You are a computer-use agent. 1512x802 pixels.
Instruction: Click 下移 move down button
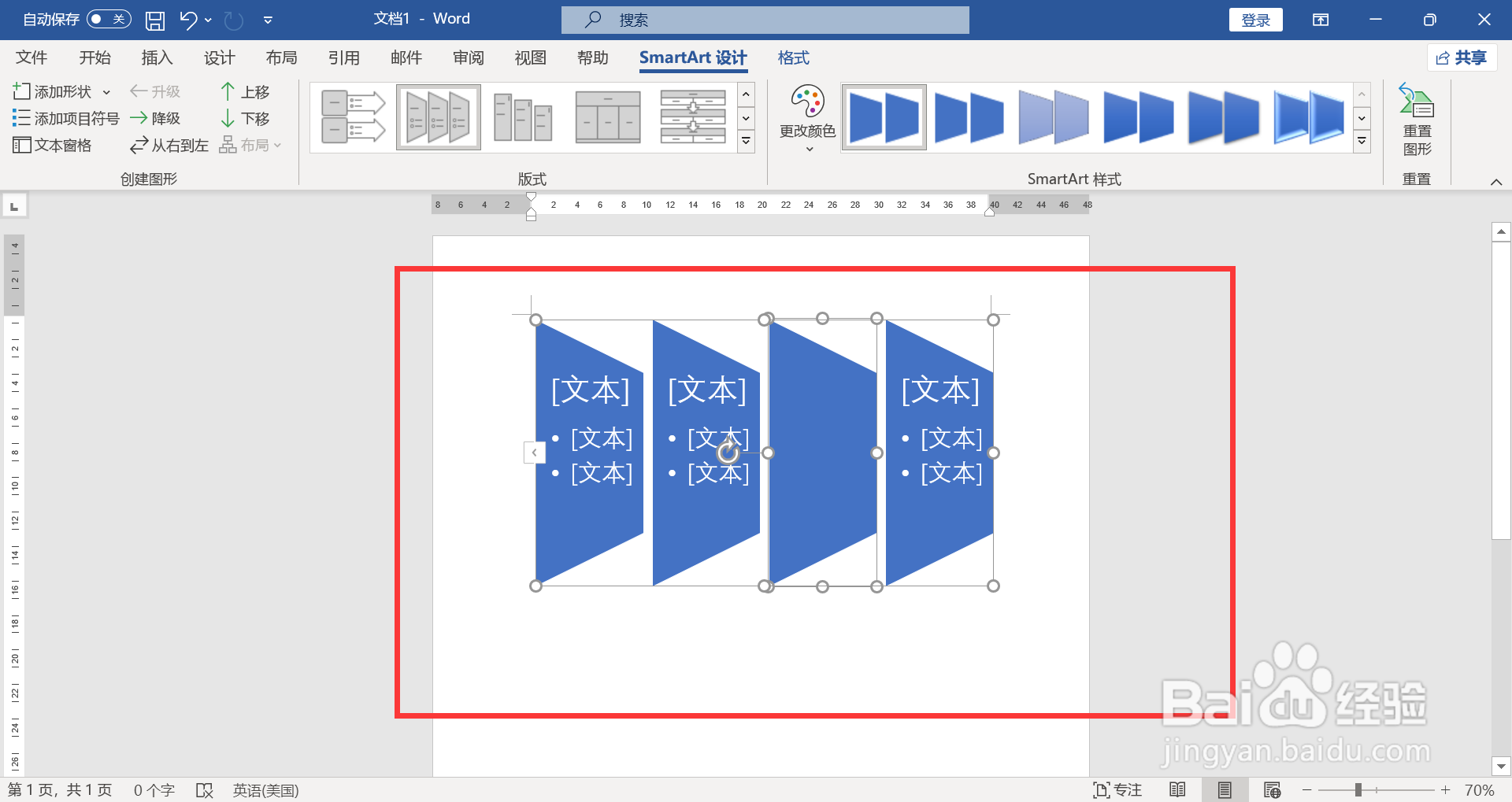(245, 118)
